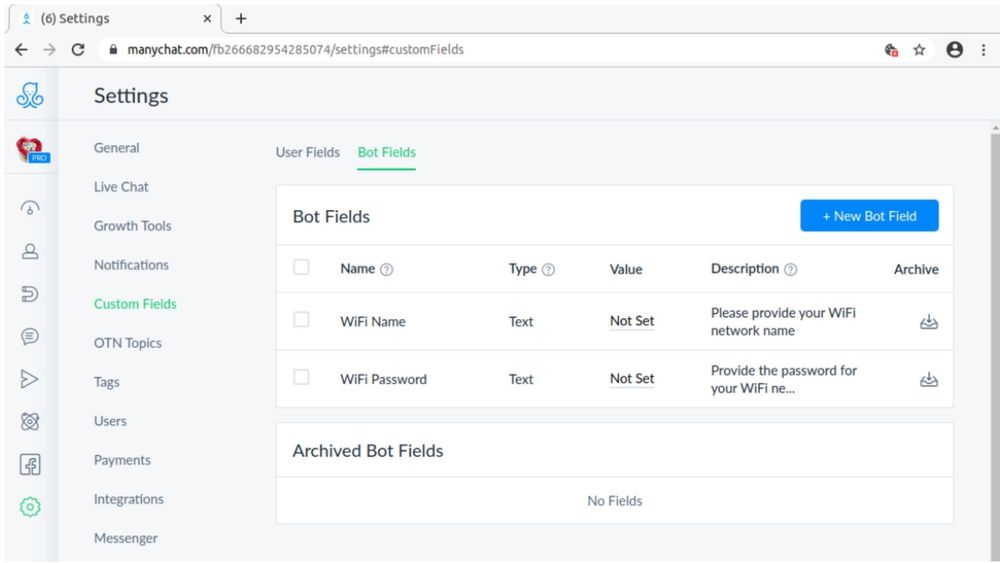Open the browser profile avatar
The width and height of the screenshot is (1000, 563).
click(955, 50)
